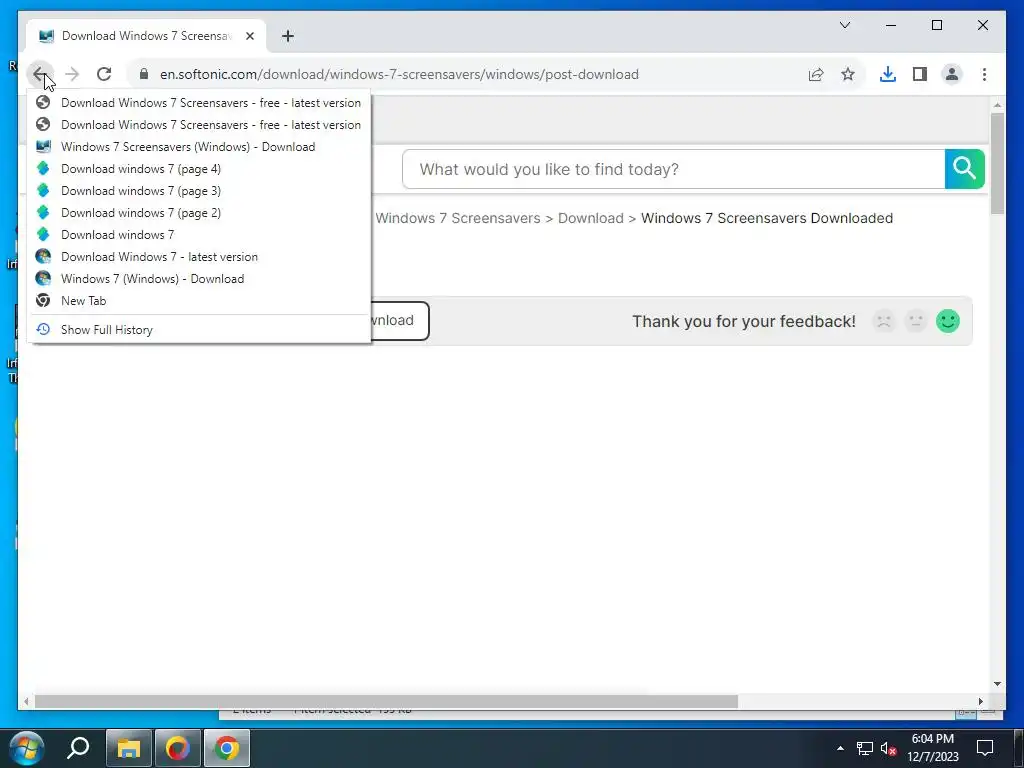Screen dimensions: 1024x768
Task: Click the network tray icon
Action: coord(865,748)
